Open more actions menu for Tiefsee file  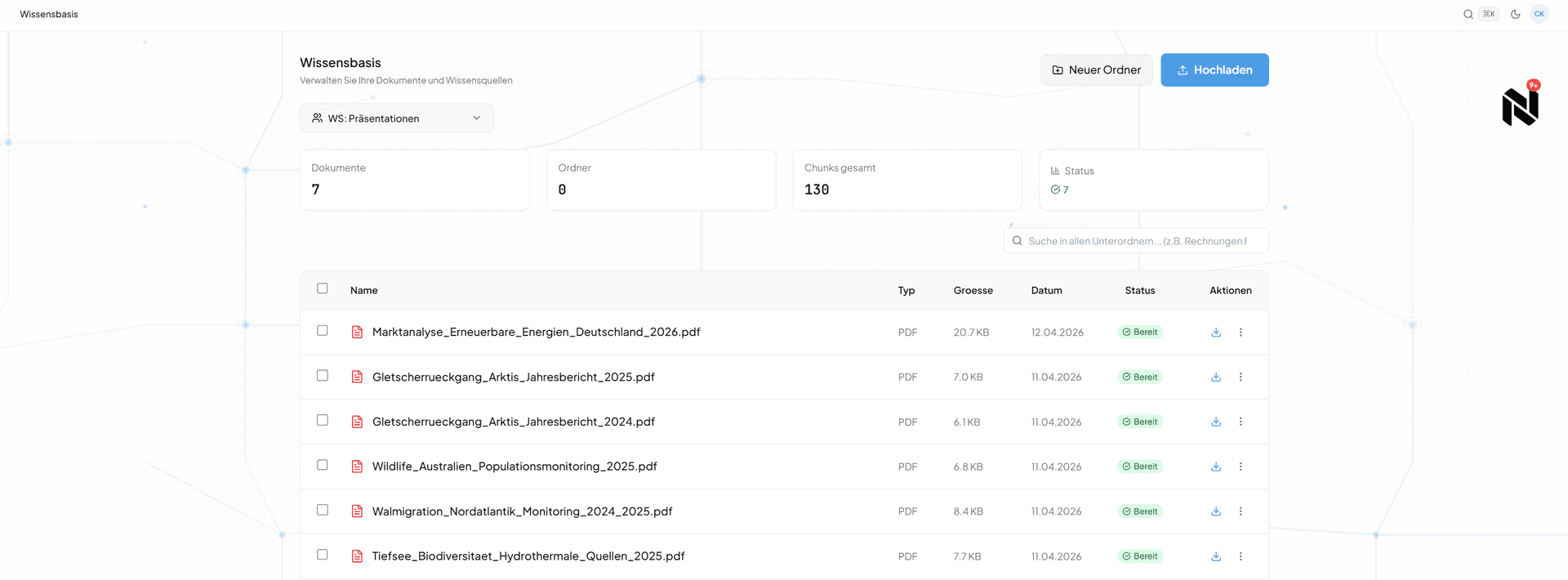click(x=1241, y=556)
